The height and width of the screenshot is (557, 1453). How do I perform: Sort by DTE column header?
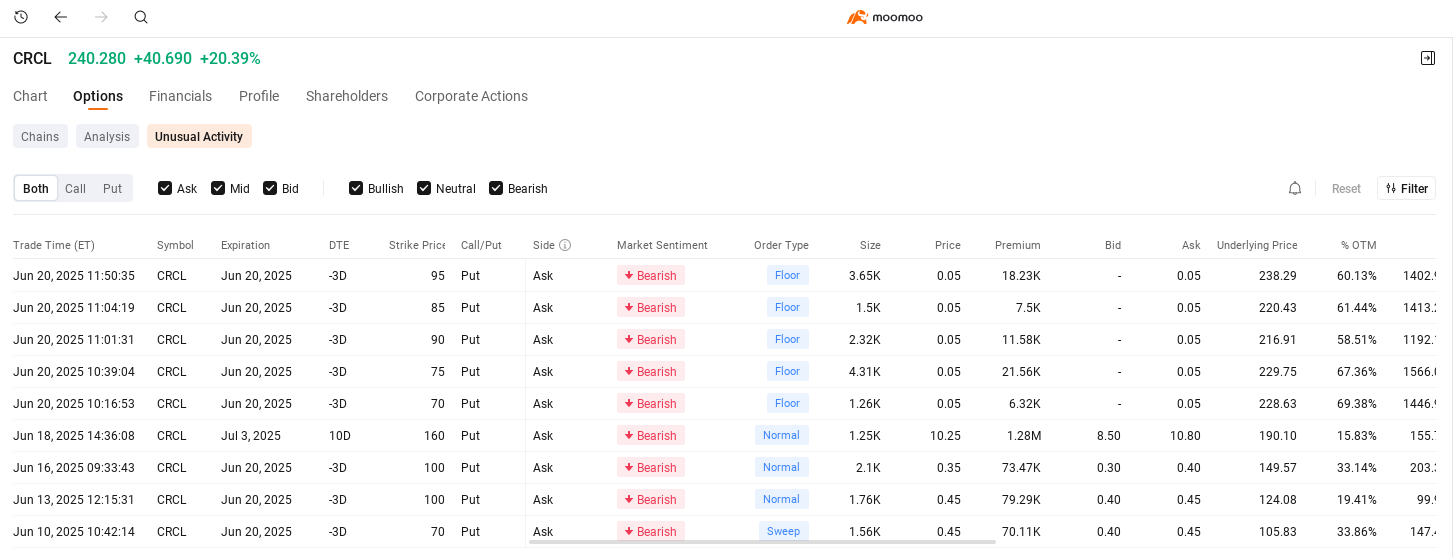339,245
